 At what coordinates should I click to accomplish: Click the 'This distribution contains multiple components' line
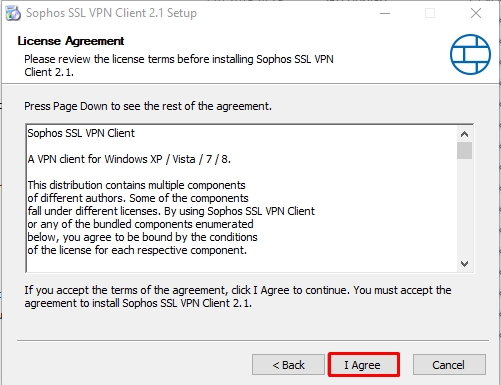coord(137,185)
